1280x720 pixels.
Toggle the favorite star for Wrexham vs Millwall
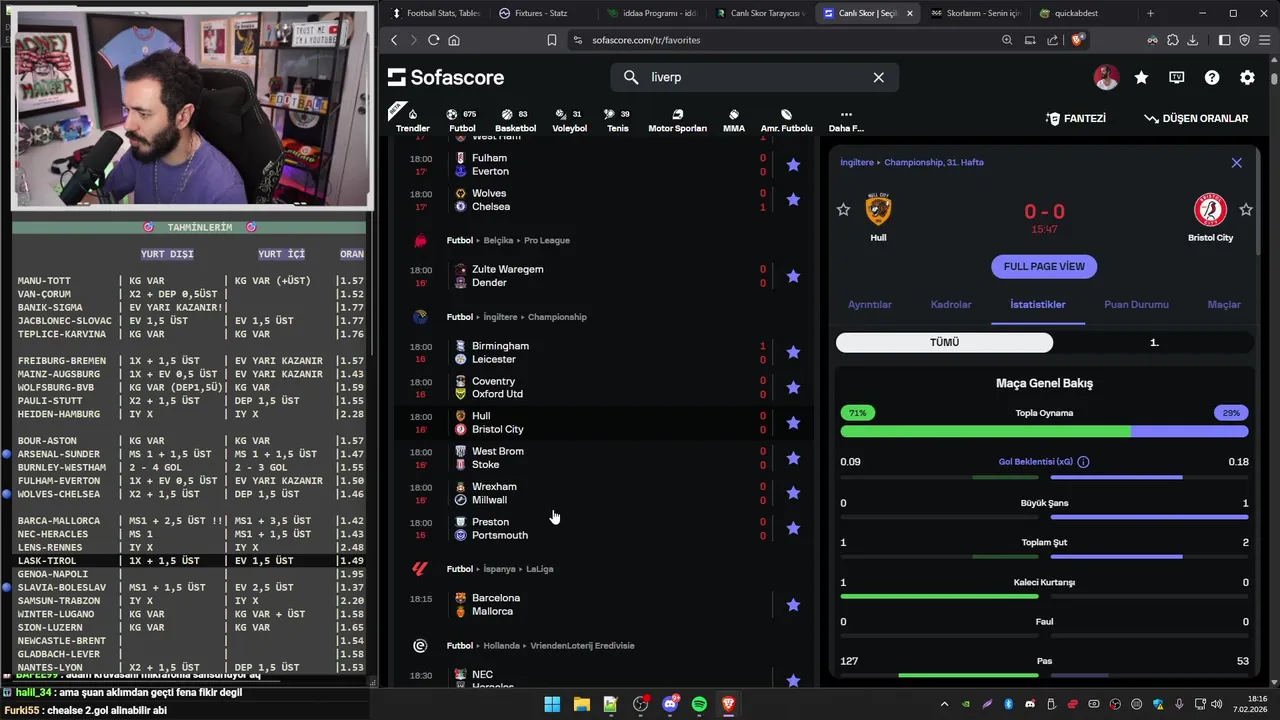coord(793,493)
